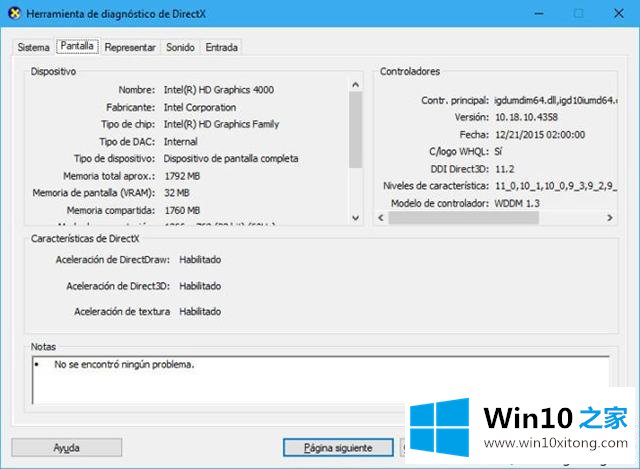
Task: Click the Controladores horizontal scrollbar thumb
Action: 463,218
